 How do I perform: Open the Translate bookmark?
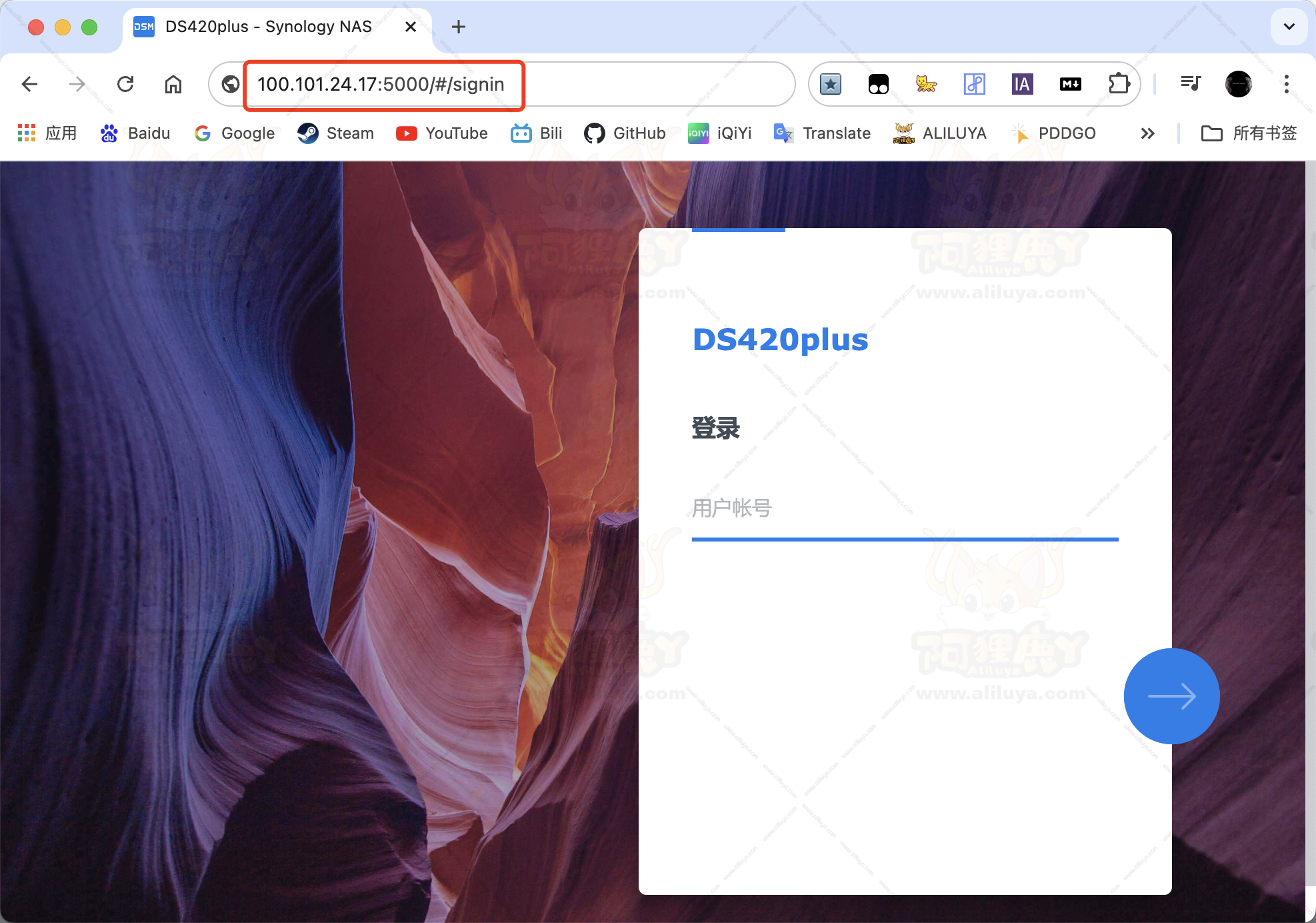[x=822, y=133]
